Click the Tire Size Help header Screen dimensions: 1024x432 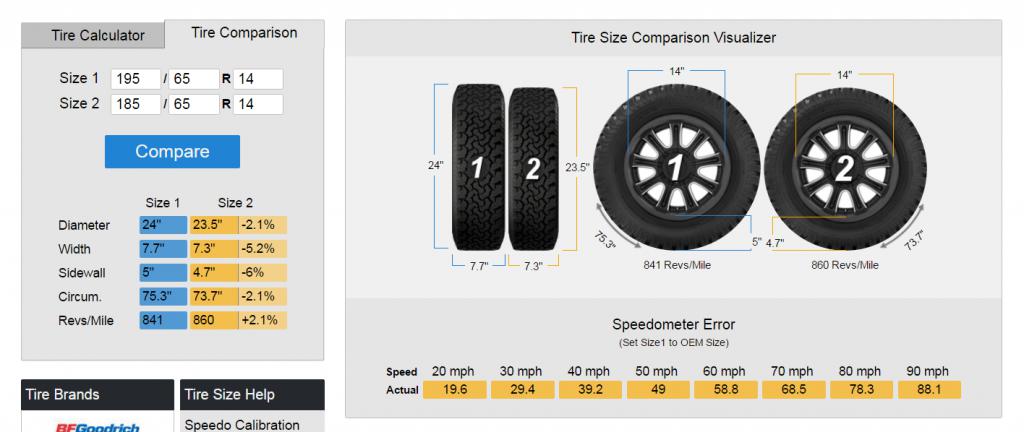[252, 394]
